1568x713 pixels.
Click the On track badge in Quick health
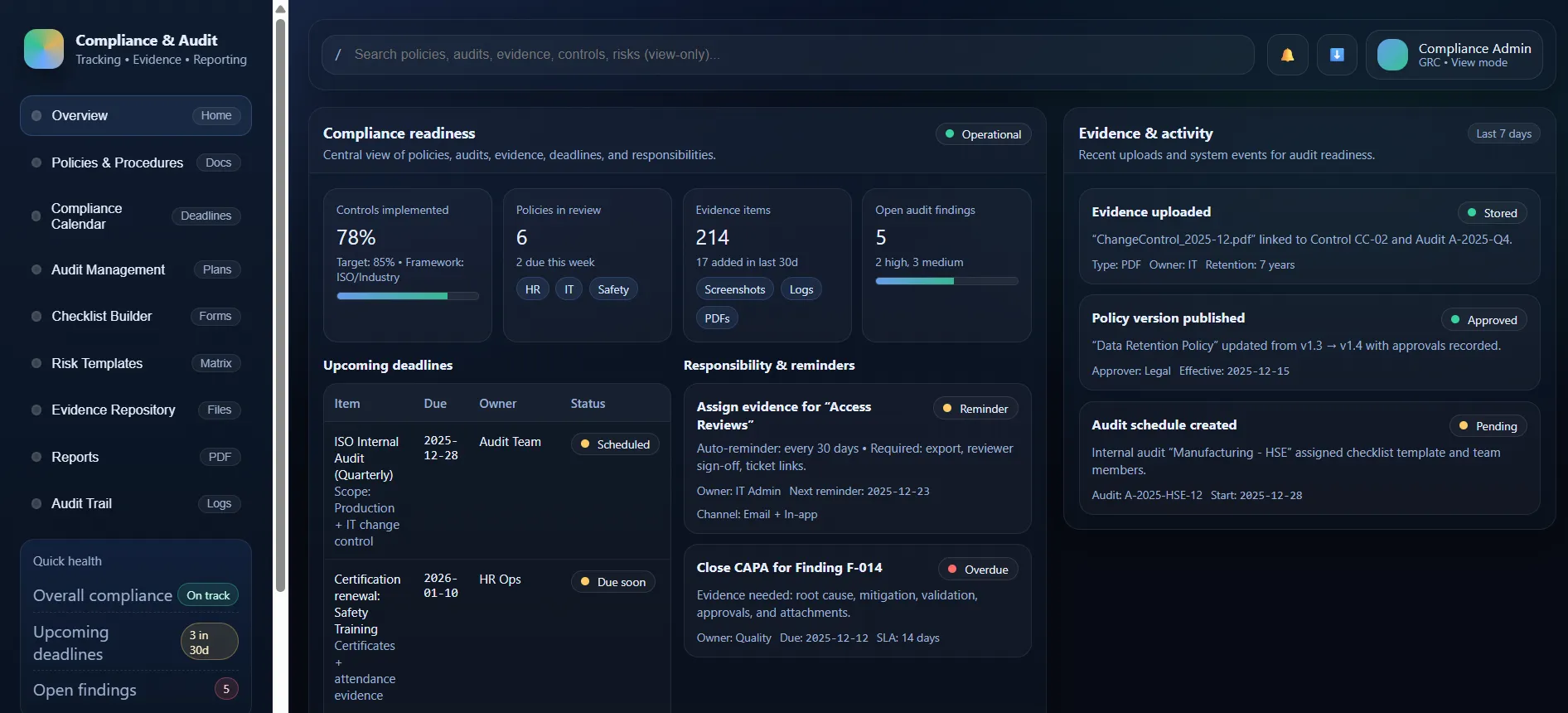208,595
